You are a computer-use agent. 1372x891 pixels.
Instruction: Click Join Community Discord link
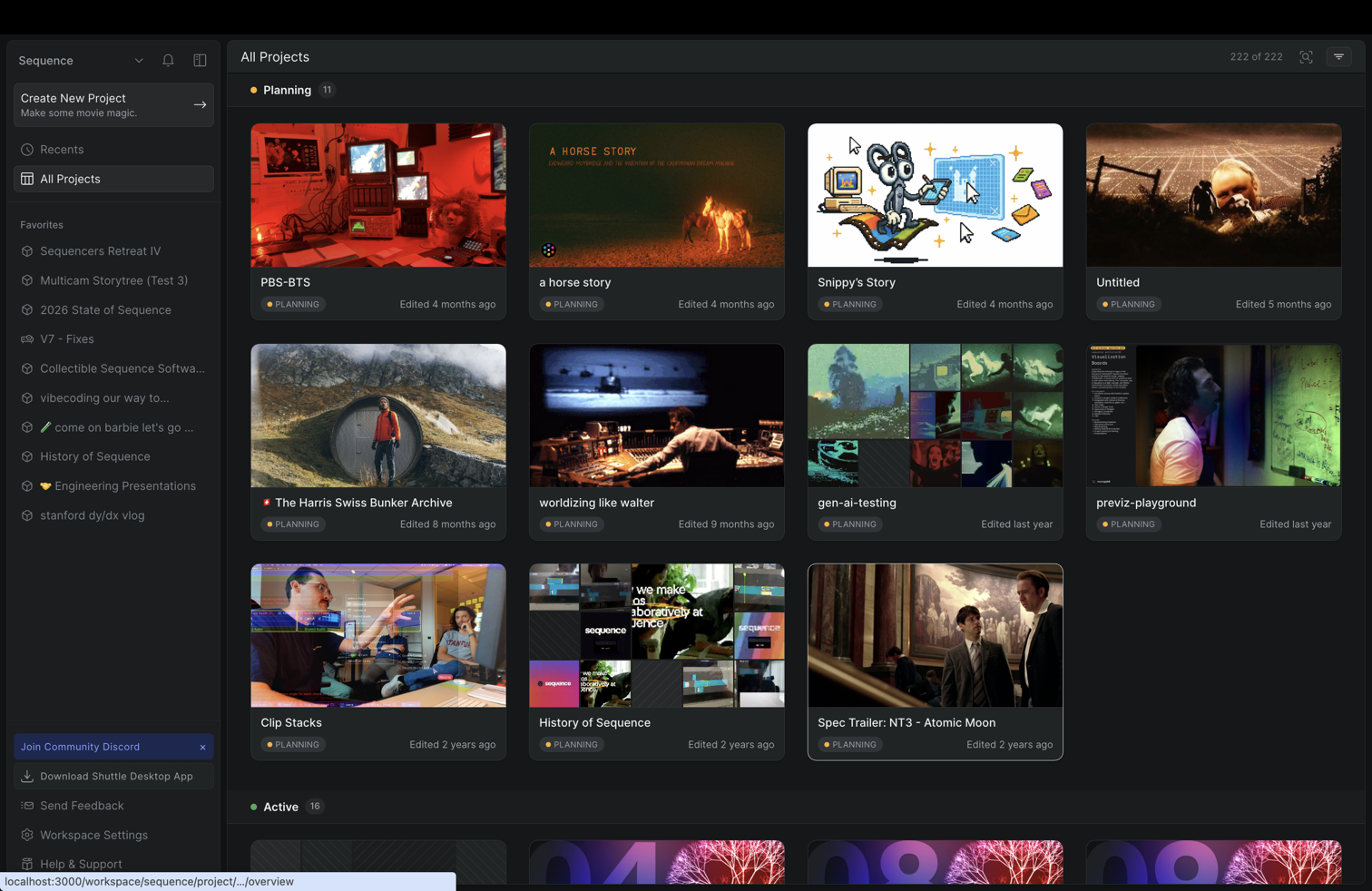pos(80,747)
